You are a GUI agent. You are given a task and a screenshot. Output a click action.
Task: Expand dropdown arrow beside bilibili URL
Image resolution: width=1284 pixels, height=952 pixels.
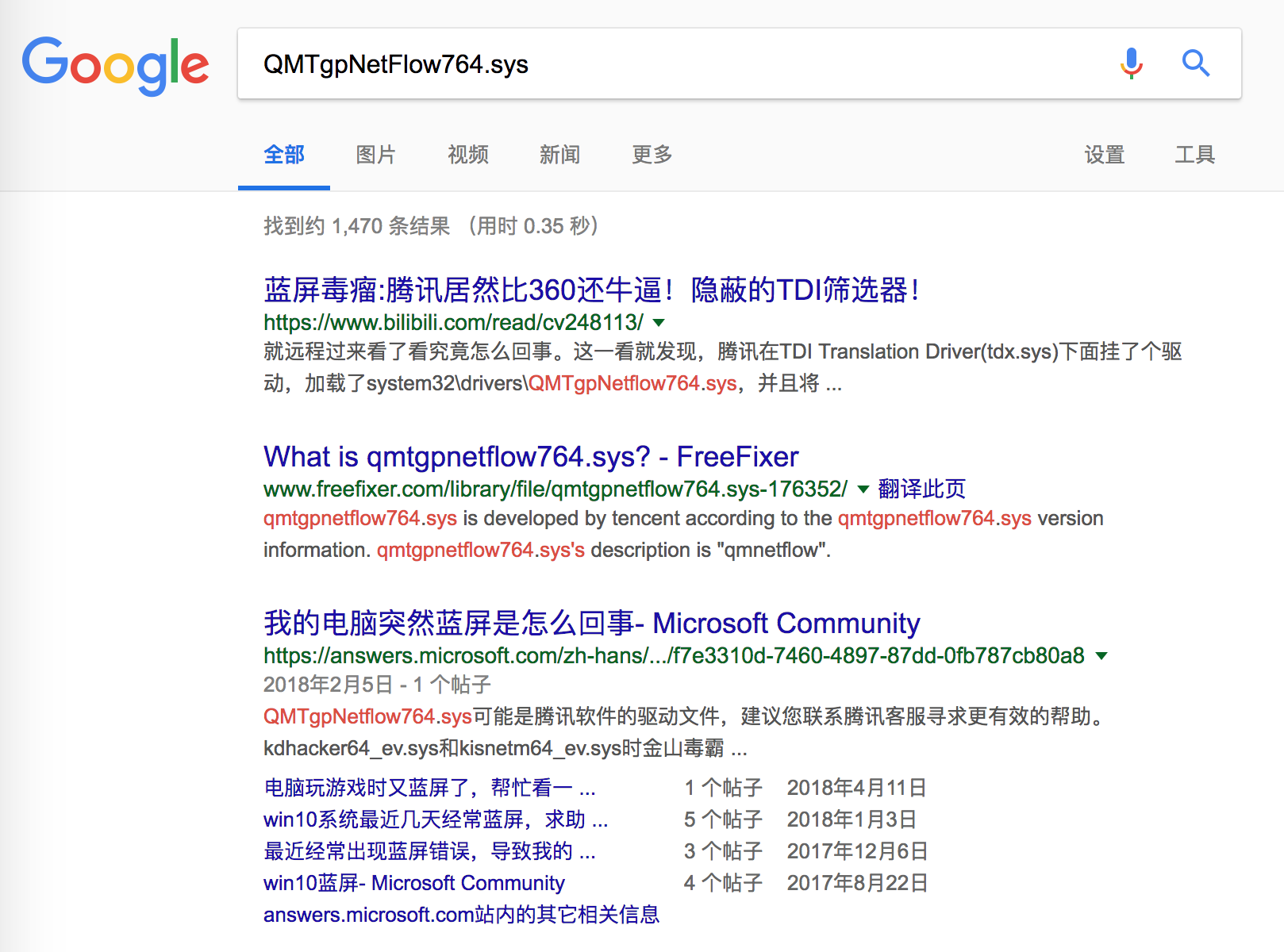pyautogui.click(x=659, y=323)
